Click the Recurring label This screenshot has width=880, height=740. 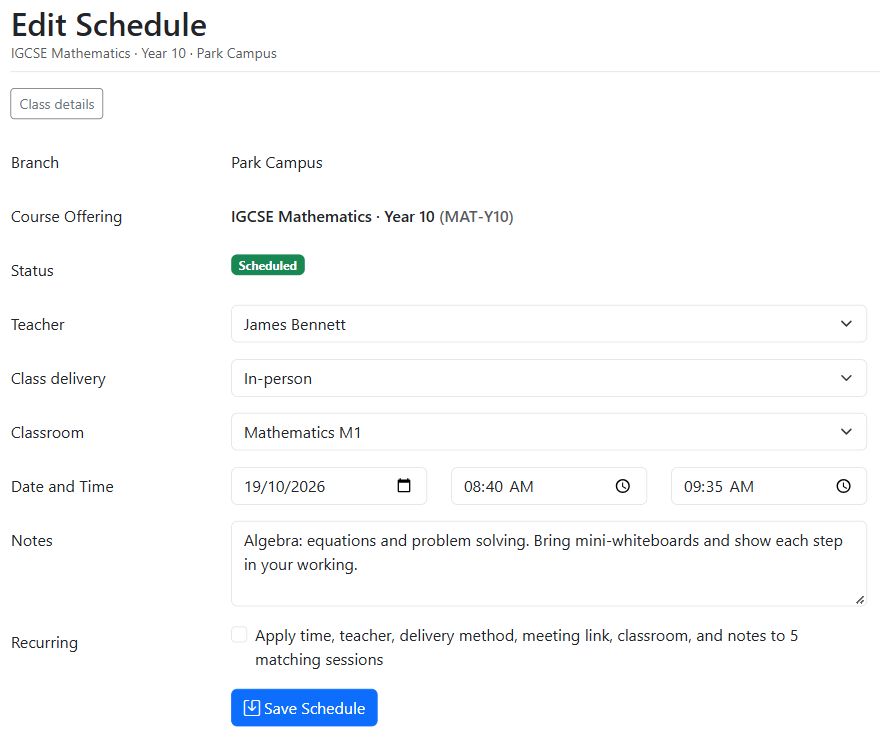click(x=44, y=642)
